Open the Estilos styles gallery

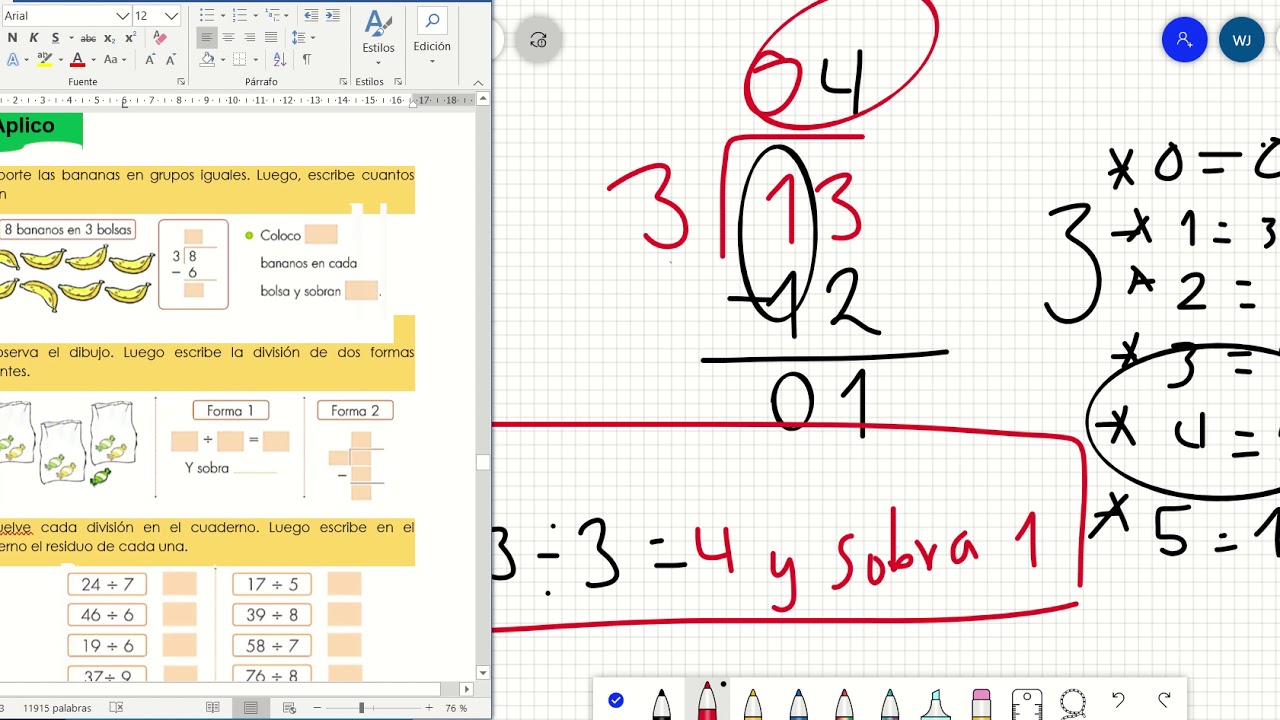378,36
